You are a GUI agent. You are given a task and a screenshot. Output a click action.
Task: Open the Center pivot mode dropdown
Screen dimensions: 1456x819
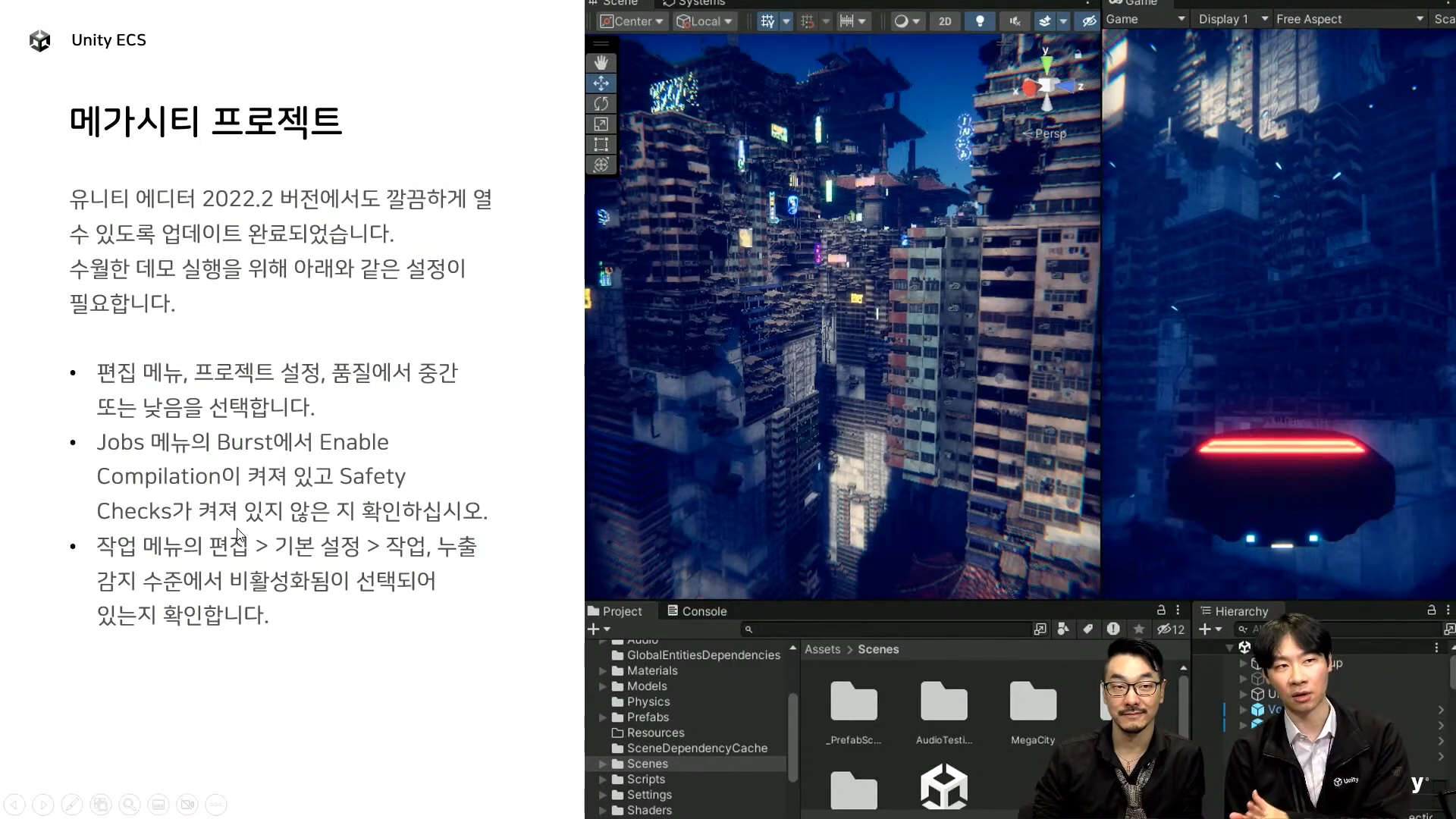[x=632, y=21]
